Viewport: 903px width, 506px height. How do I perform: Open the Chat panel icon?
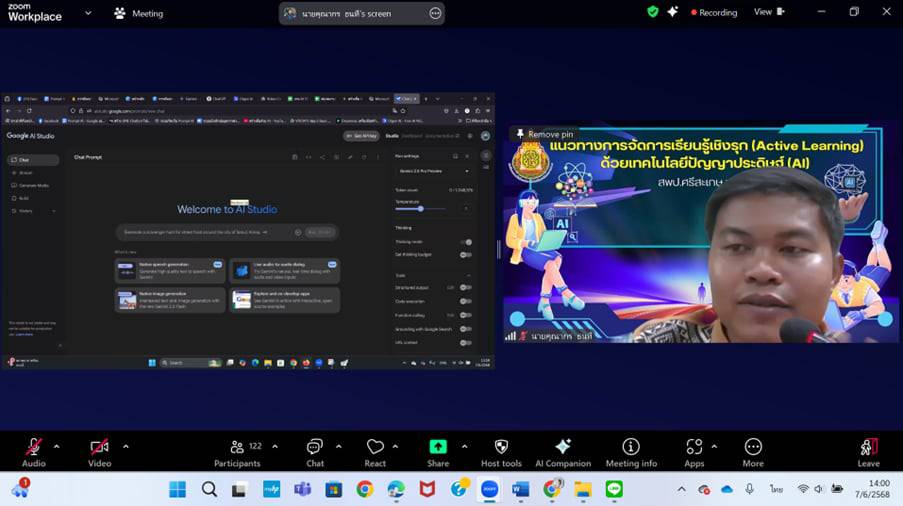tap(315, 447)
